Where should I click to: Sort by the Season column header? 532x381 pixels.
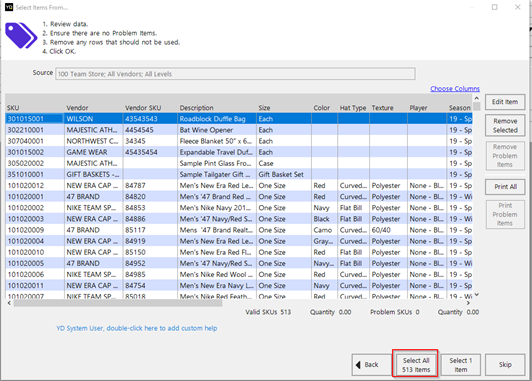pos(459,108)
